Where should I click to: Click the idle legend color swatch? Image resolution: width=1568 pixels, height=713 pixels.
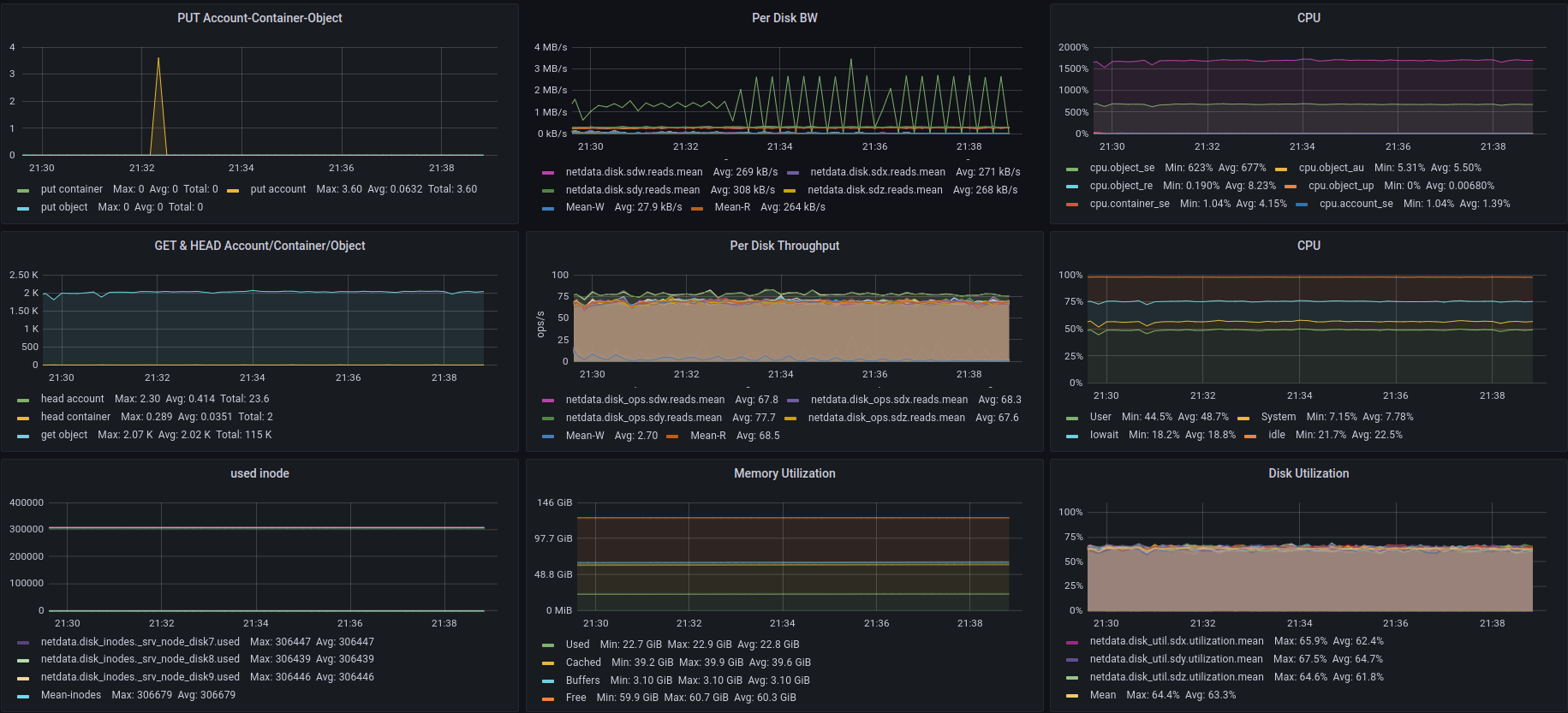1250,436
